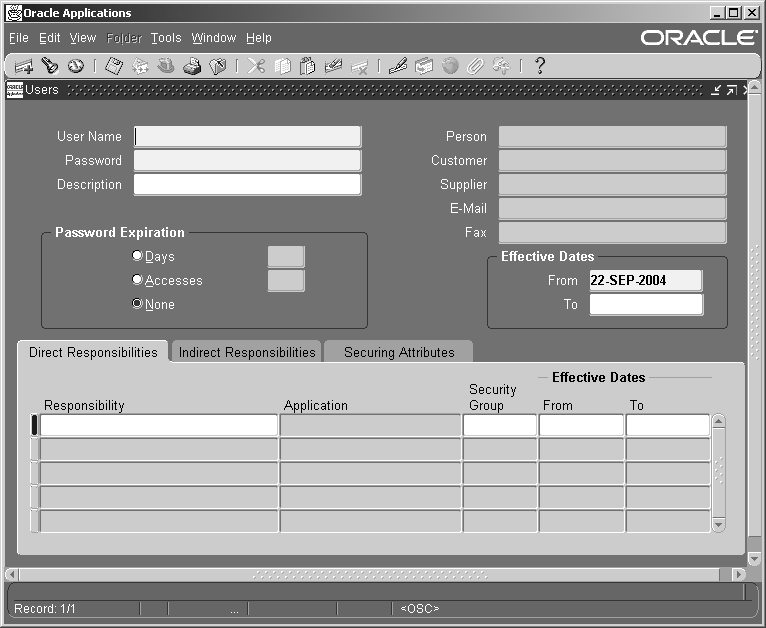Switch to the Securing Attributes tab
766x628 pixels.
coord(399,352)
